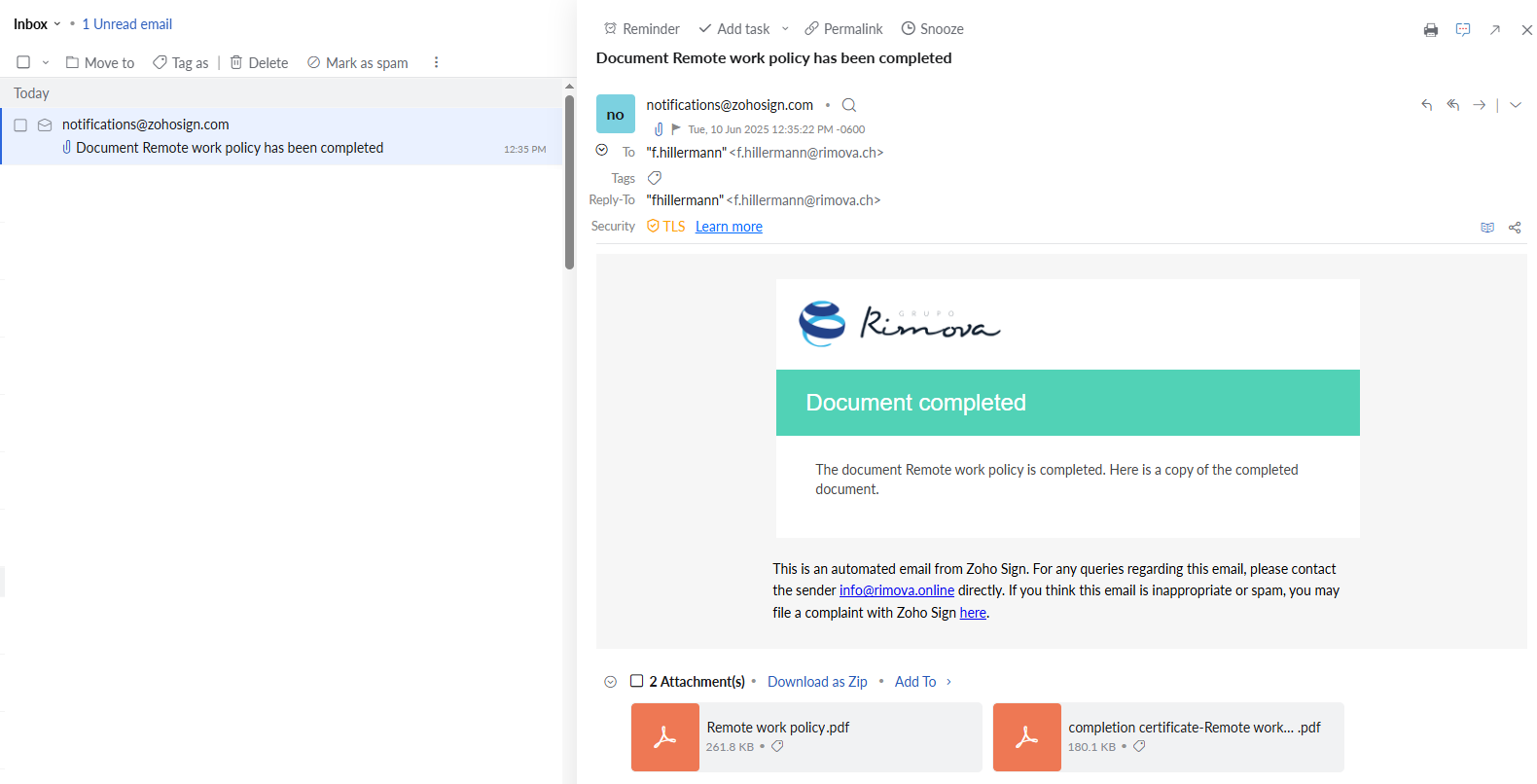Viewport: 1537px width, 784px height.
Task: Click Download as Zip link
Action: (x=817, y=682)
